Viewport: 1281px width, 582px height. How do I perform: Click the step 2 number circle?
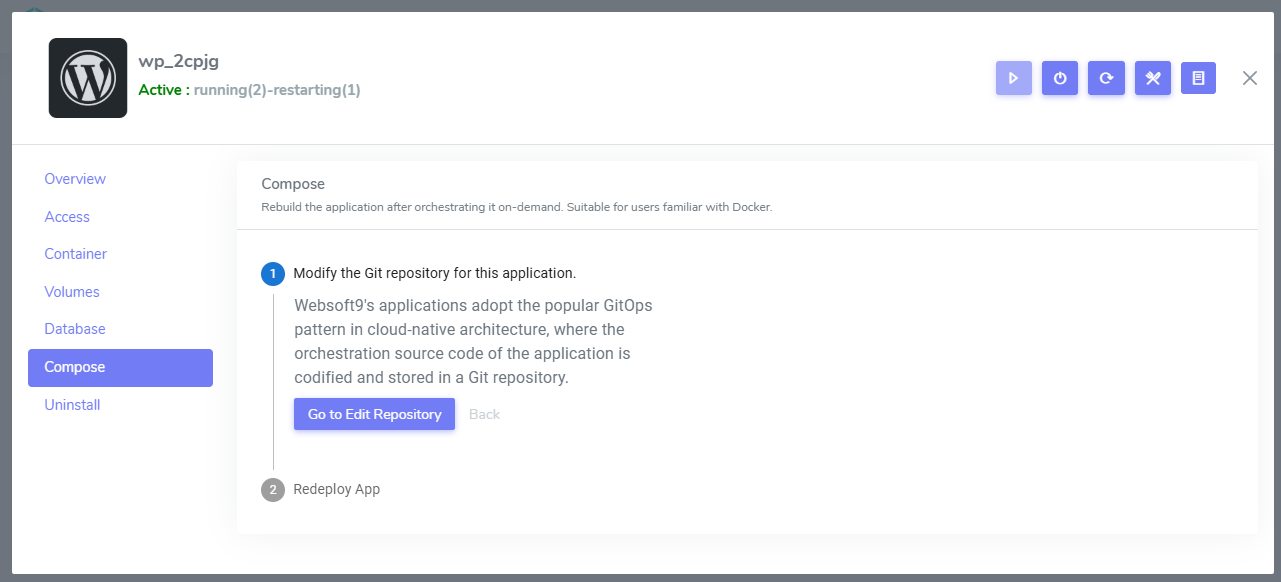(x=272, y=490)
